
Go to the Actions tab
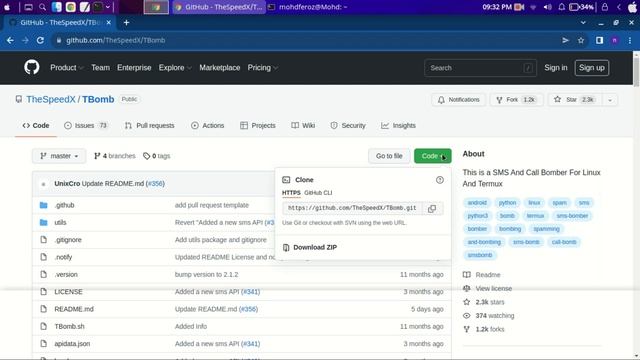click(x=208, y=126)
